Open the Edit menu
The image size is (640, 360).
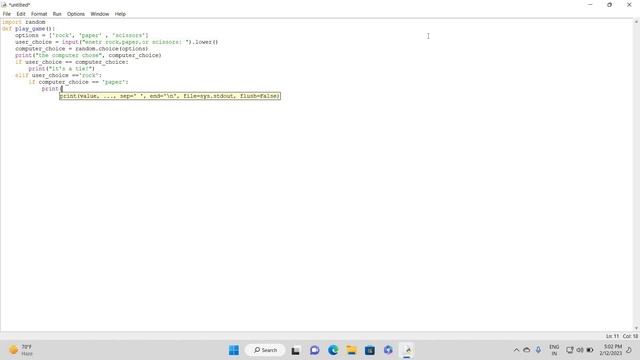coord(21,14)
